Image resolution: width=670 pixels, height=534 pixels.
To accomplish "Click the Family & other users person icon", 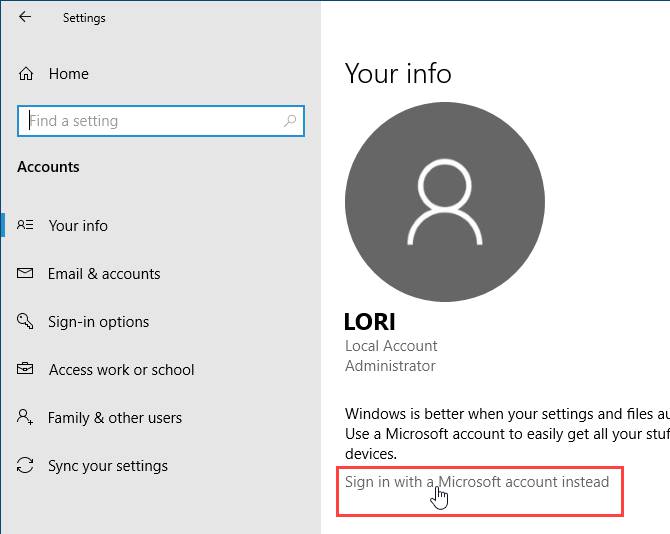I will tap(26, 418).
